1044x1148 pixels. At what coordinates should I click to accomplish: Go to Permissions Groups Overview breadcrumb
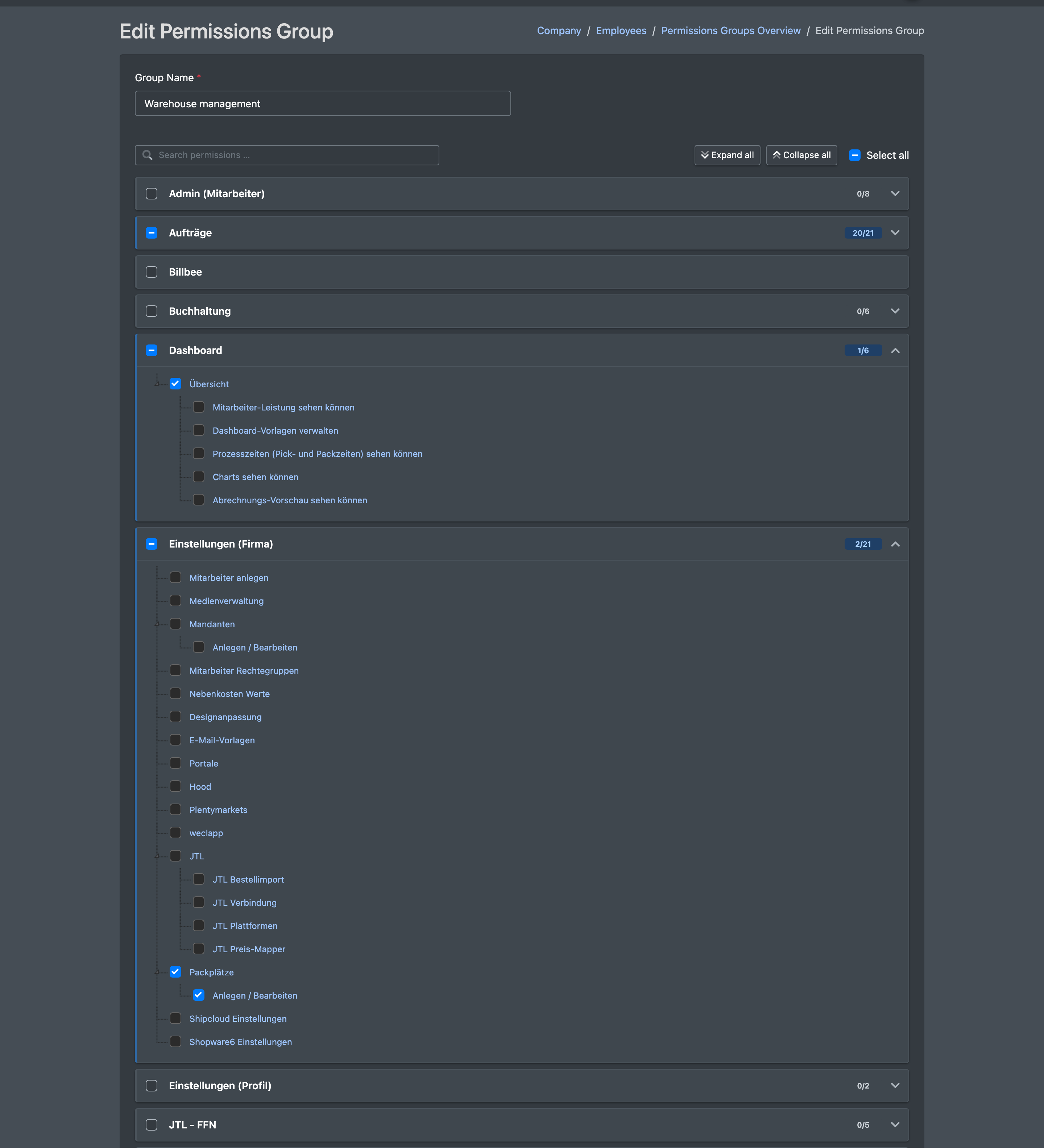tap(730, 31)
